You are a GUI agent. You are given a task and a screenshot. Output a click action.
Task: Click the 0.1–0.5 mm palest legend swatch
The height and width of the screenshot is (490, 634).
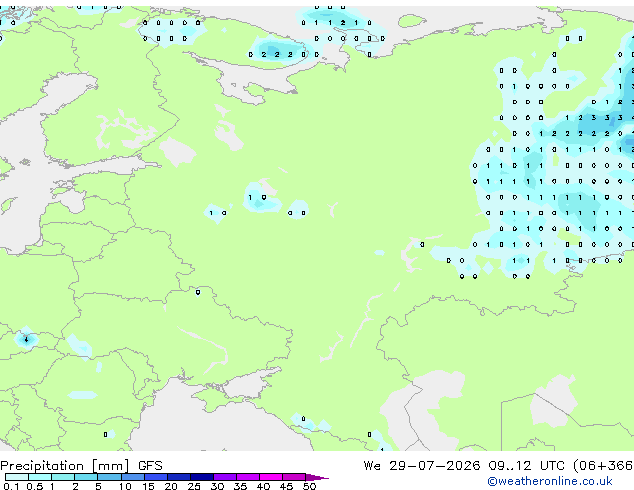[17, 477]
